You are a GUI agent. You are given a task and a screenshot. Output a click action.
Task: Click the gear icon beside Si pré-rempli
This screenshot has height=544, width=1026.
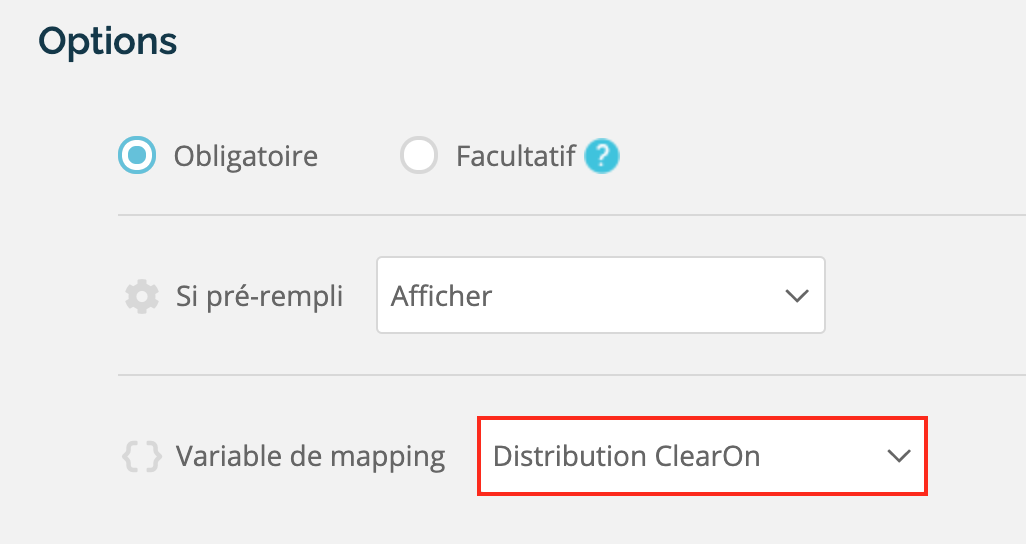point(142,297)
